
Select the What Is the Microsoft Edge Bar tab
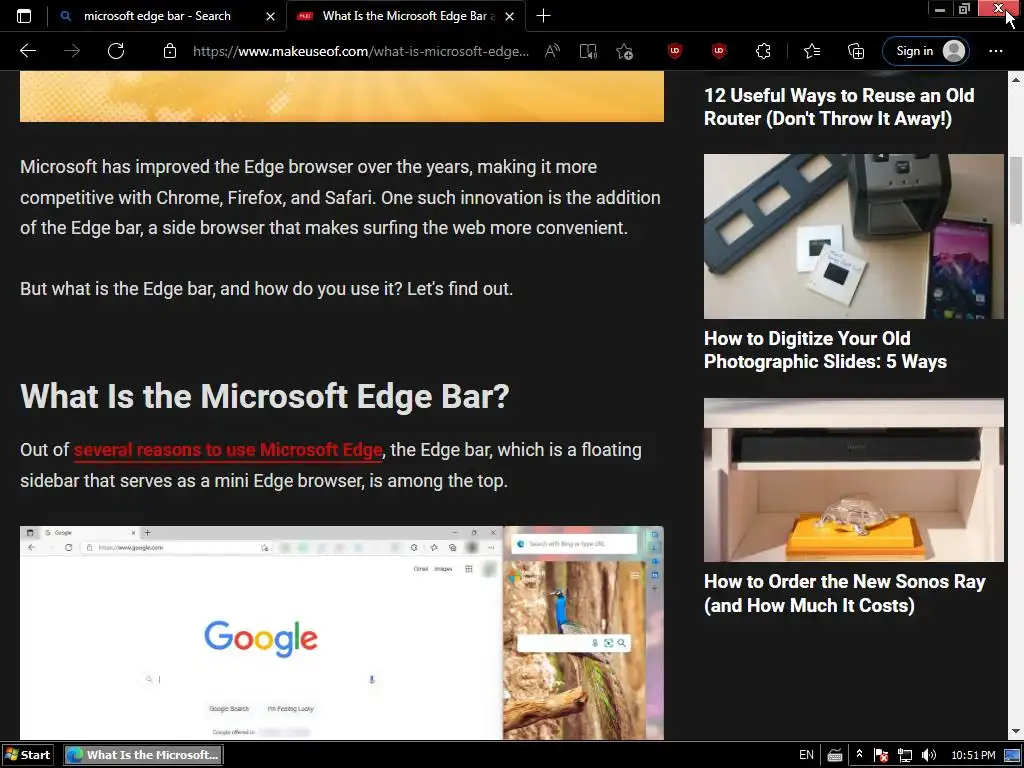(x=405, y=16)
